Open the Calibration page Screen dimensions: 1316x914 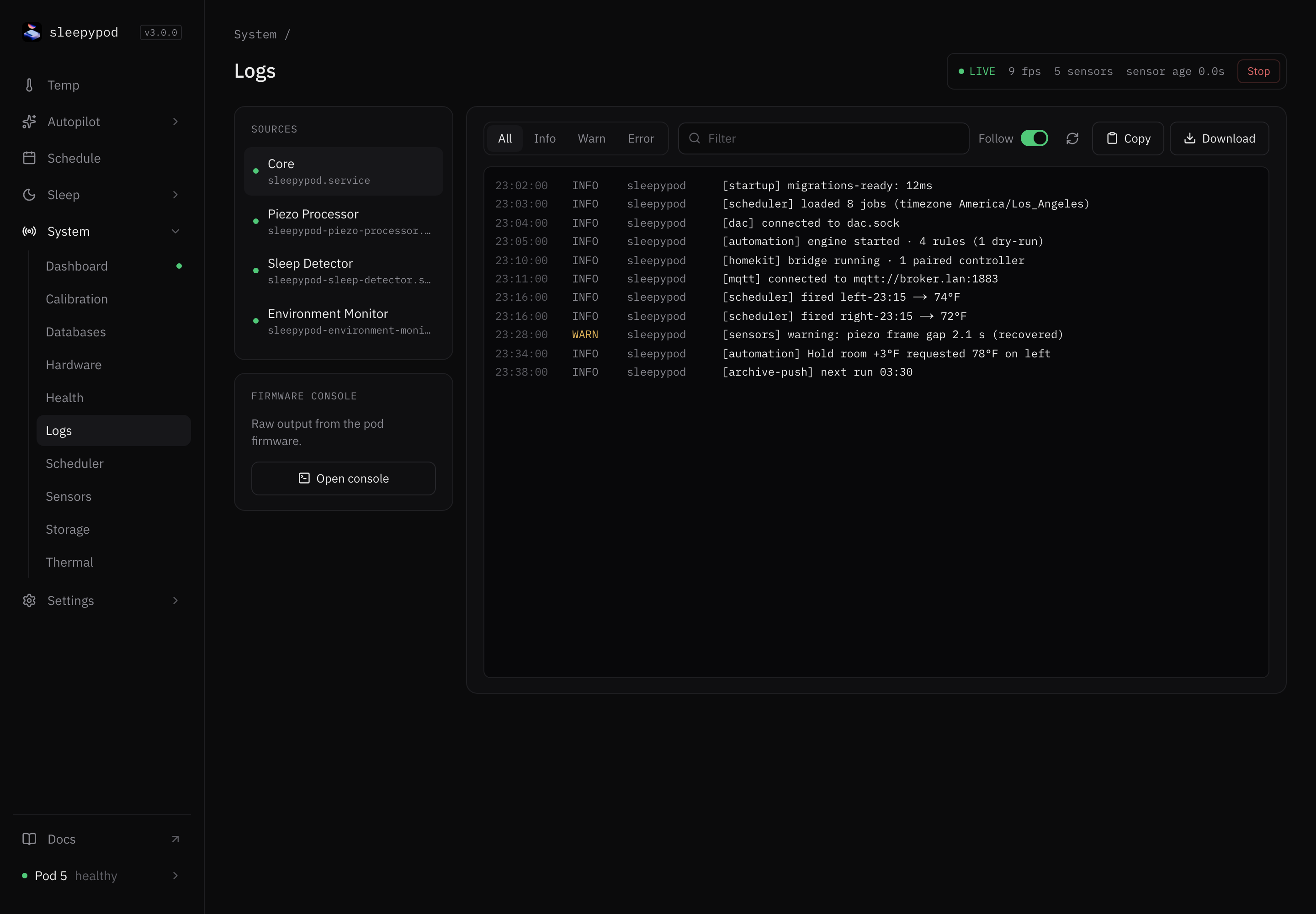tap(113, 299)
